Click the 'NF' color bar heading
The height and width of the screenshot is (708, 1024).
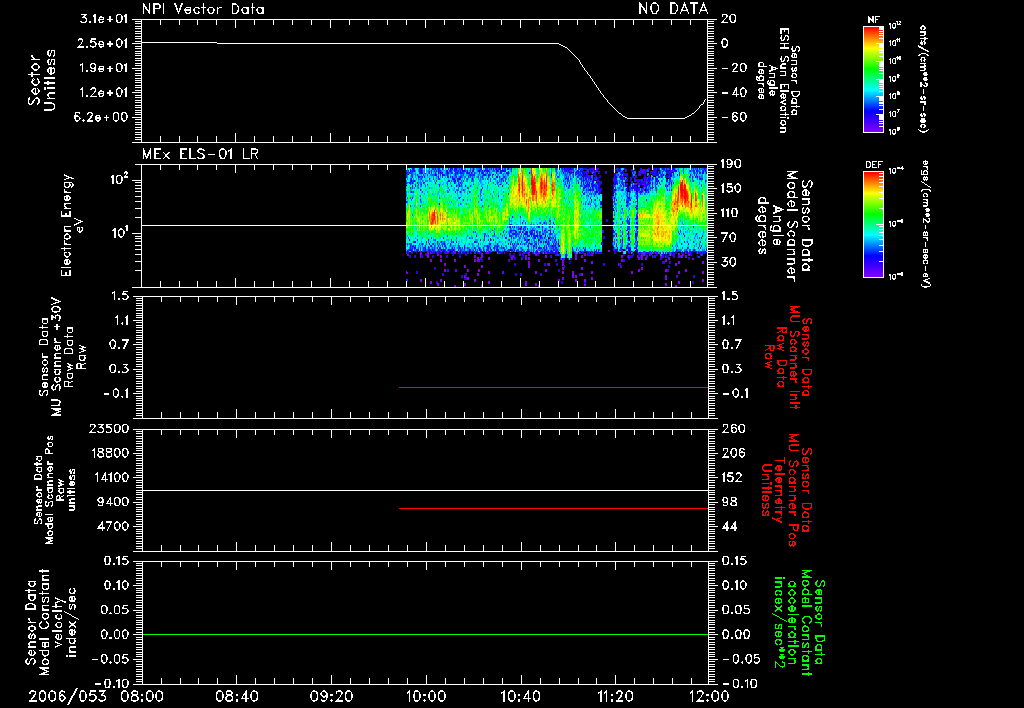click(873, 20)
